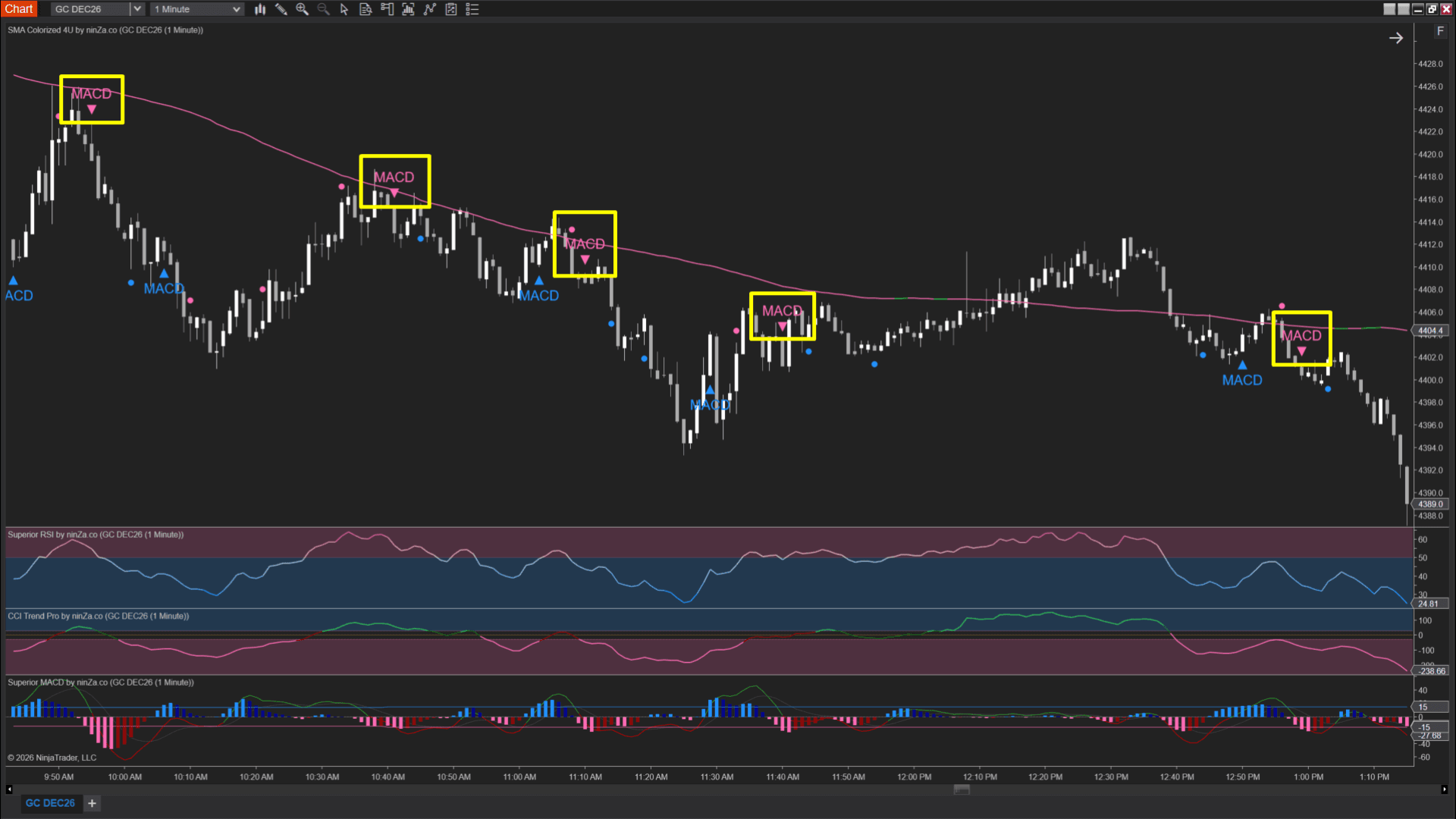Click the CCI Trend Pro indicator label
This screenshot has width=1456, height=819.
tap(98, 616)
